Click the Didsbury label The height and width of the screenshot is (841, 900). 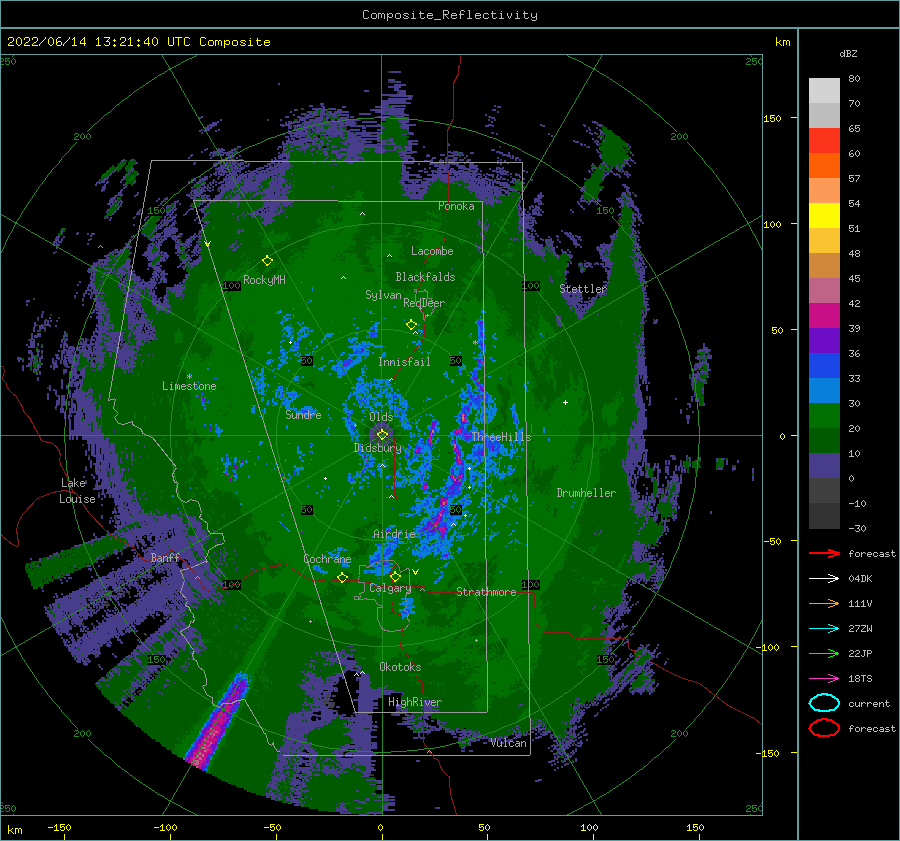[x=378, y=448]
